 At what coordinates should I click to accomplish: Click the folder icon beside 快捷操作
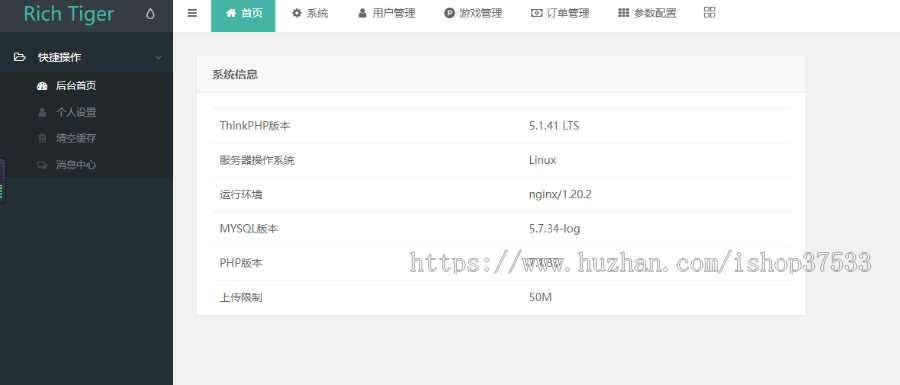[20, 57]
